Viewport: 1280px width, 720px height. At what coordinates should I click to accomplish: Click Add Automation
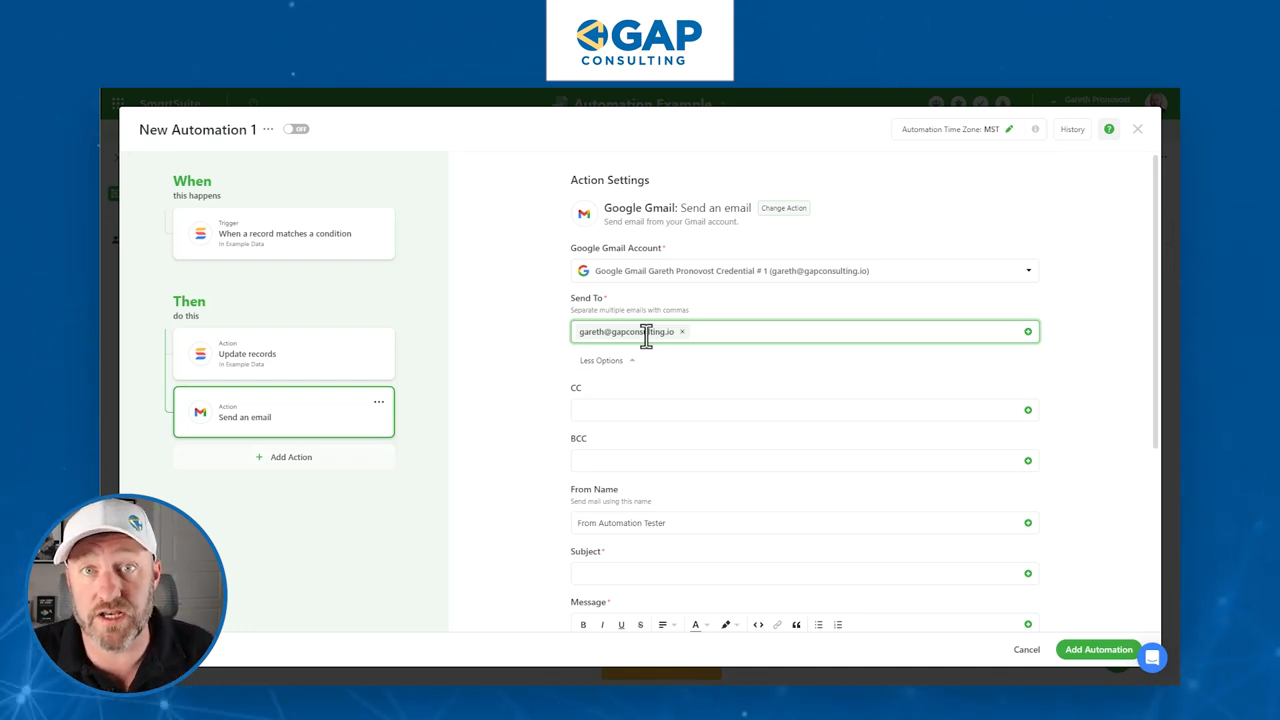1098,650
